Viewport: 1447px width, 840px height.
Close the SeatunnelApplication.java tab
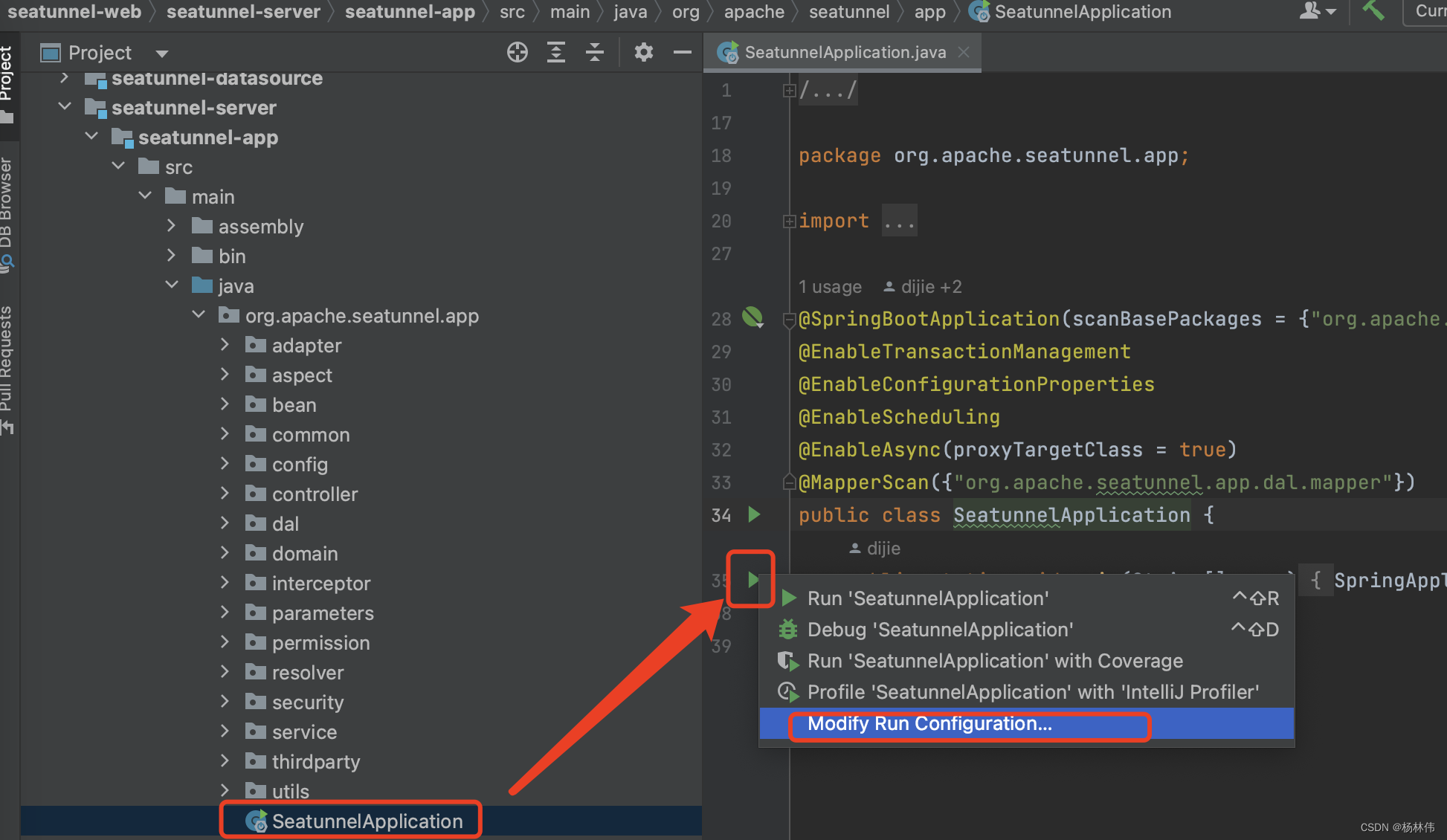click(964, 52)
